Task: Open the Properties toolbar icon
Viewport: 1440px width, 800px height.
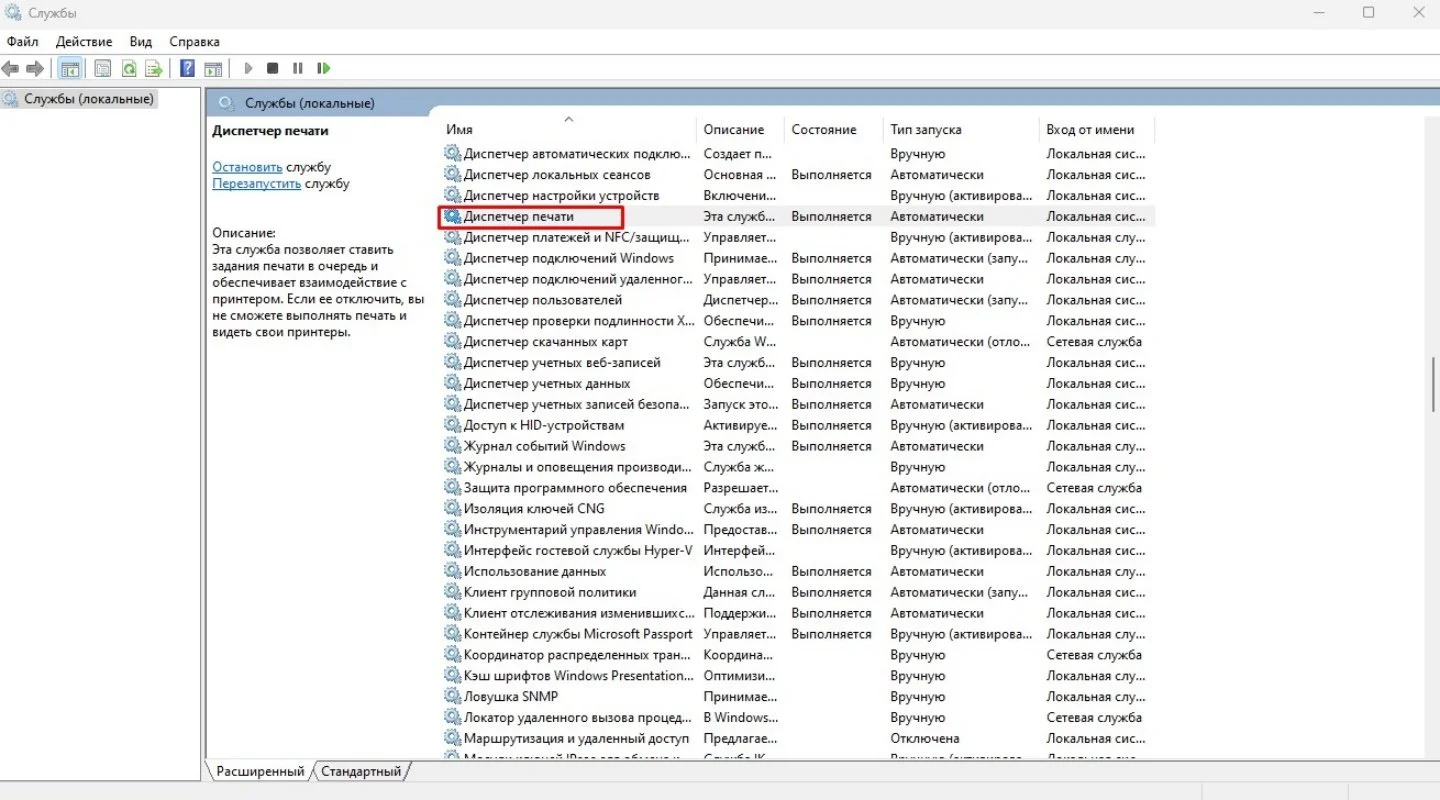Action: 102,68
